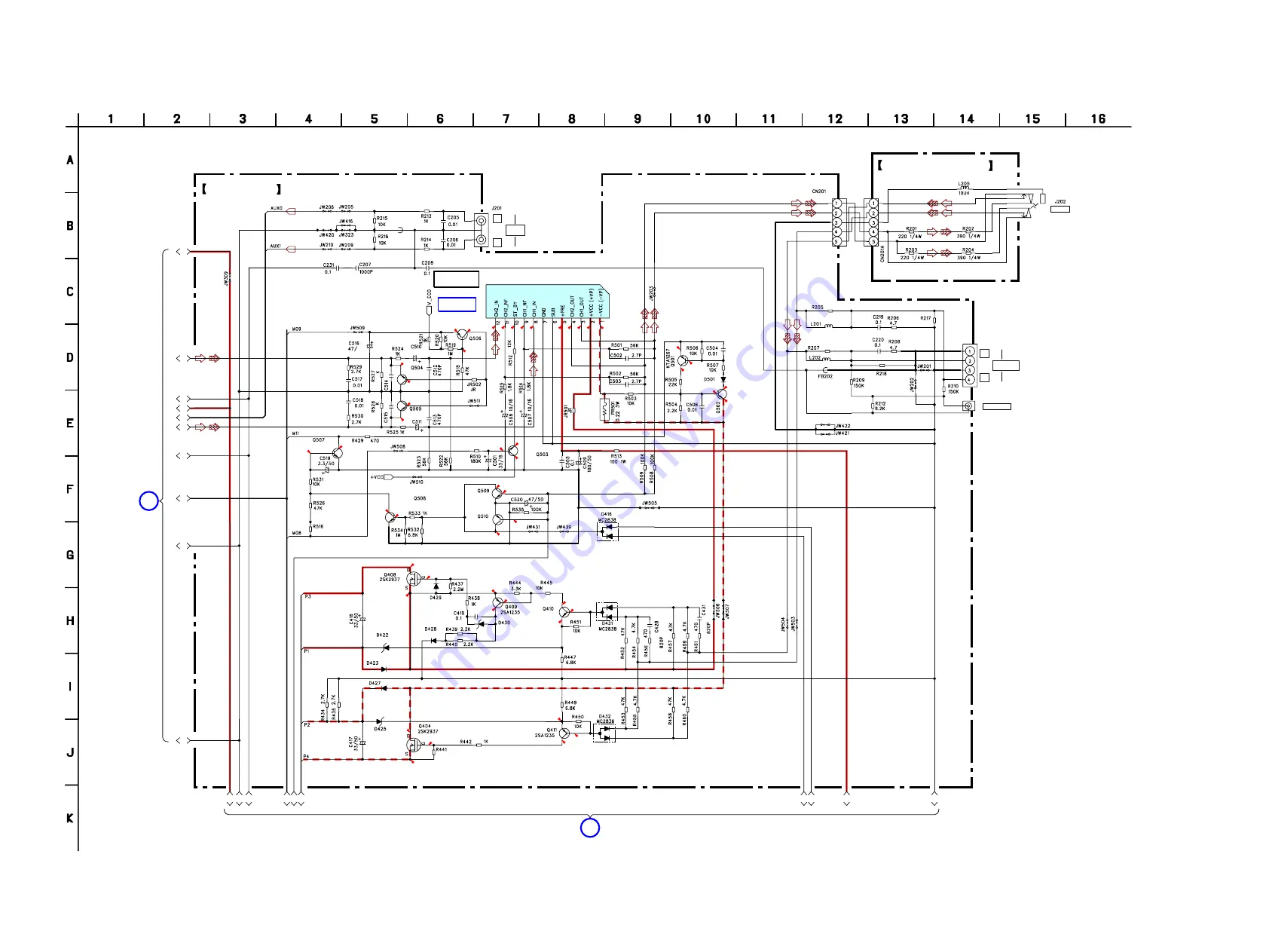The image size is (1266, 952).
Task: Click the AUX0 signal port arrow
Action: coord(290,211)
